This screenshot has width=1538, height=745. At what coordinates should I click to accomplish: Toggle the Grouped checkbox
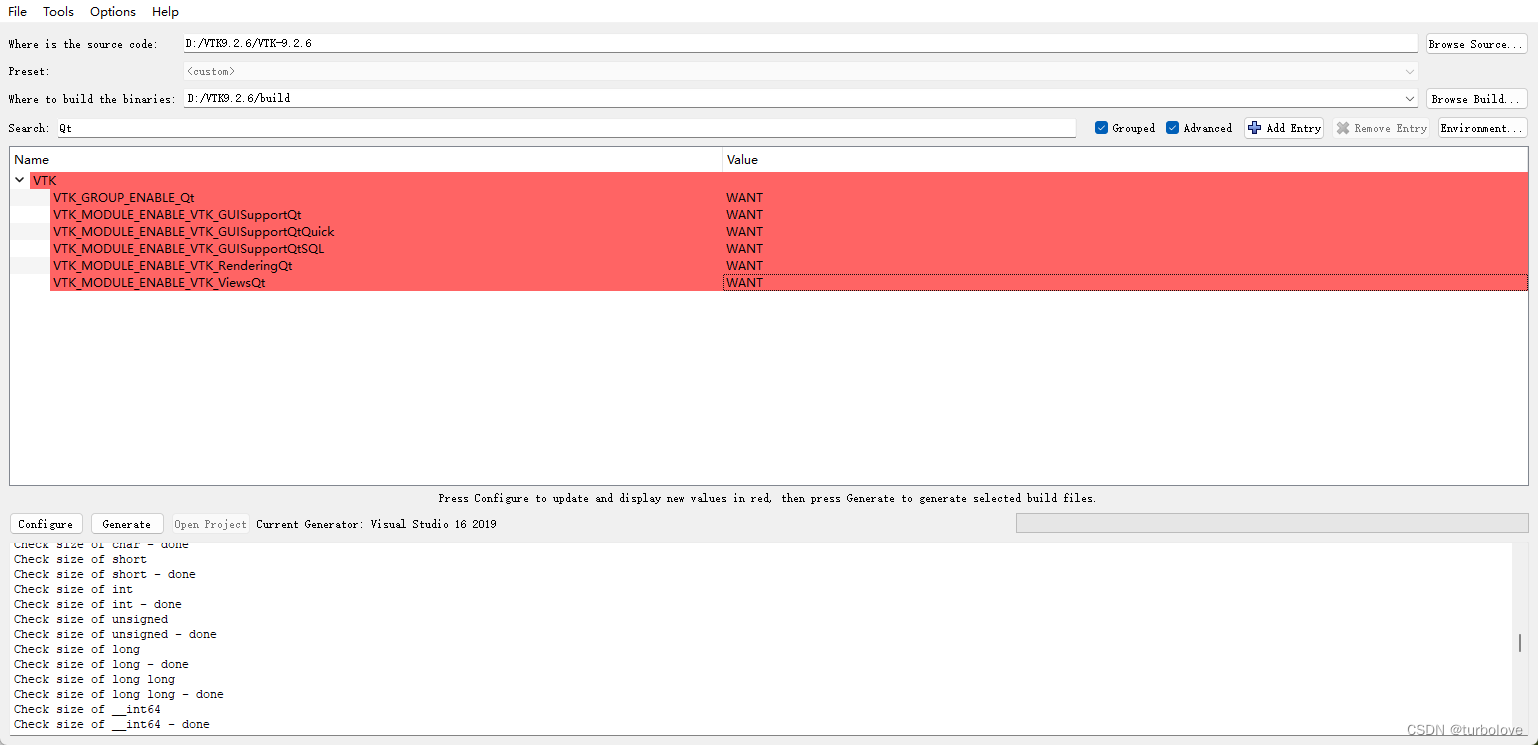tap(1100, 127)
